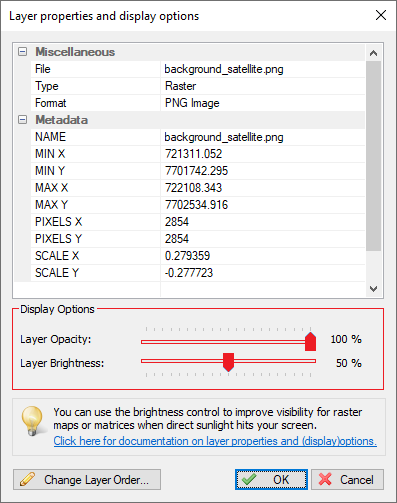This screenshot has height=503, width=397.
Task: Cancel the layer properties dialog
Action: (x=347, y=479)
